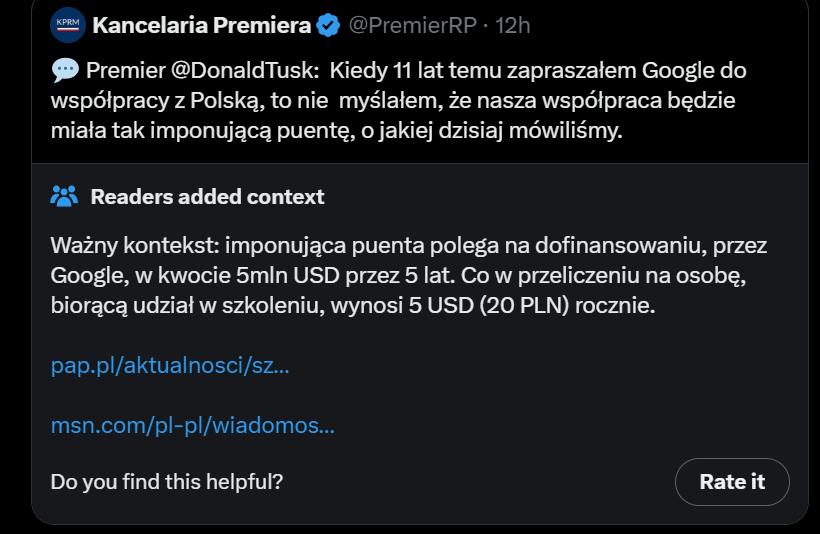Open the pap.pl source link
Screen dimensions: 820x534
(170, 366)
